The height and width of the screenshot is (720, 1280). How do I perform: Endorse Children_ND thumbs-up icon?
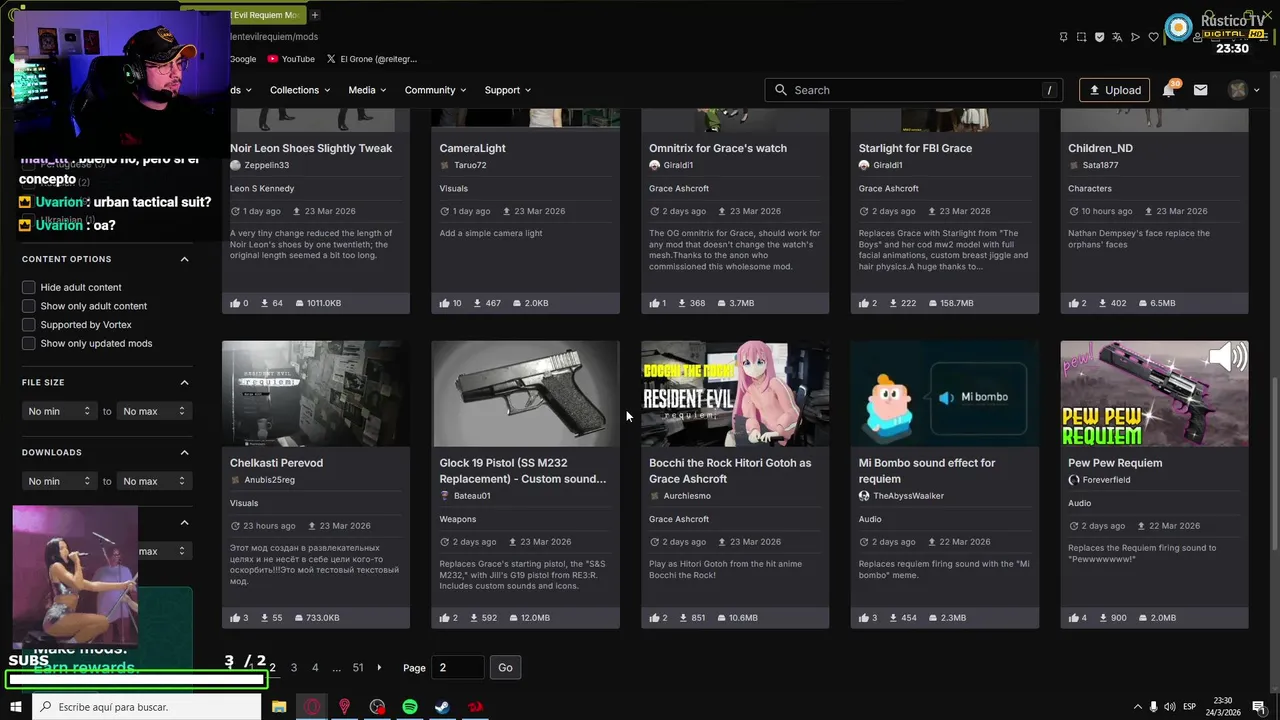(1074, 303)
